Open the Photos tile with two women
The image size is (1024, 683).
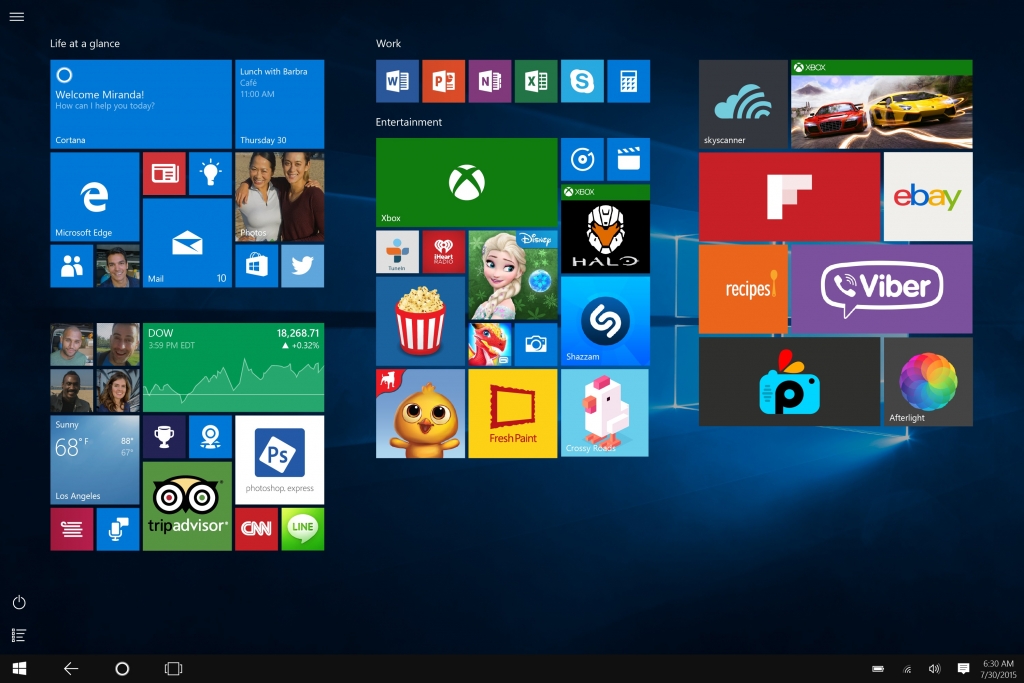[280, 197]
